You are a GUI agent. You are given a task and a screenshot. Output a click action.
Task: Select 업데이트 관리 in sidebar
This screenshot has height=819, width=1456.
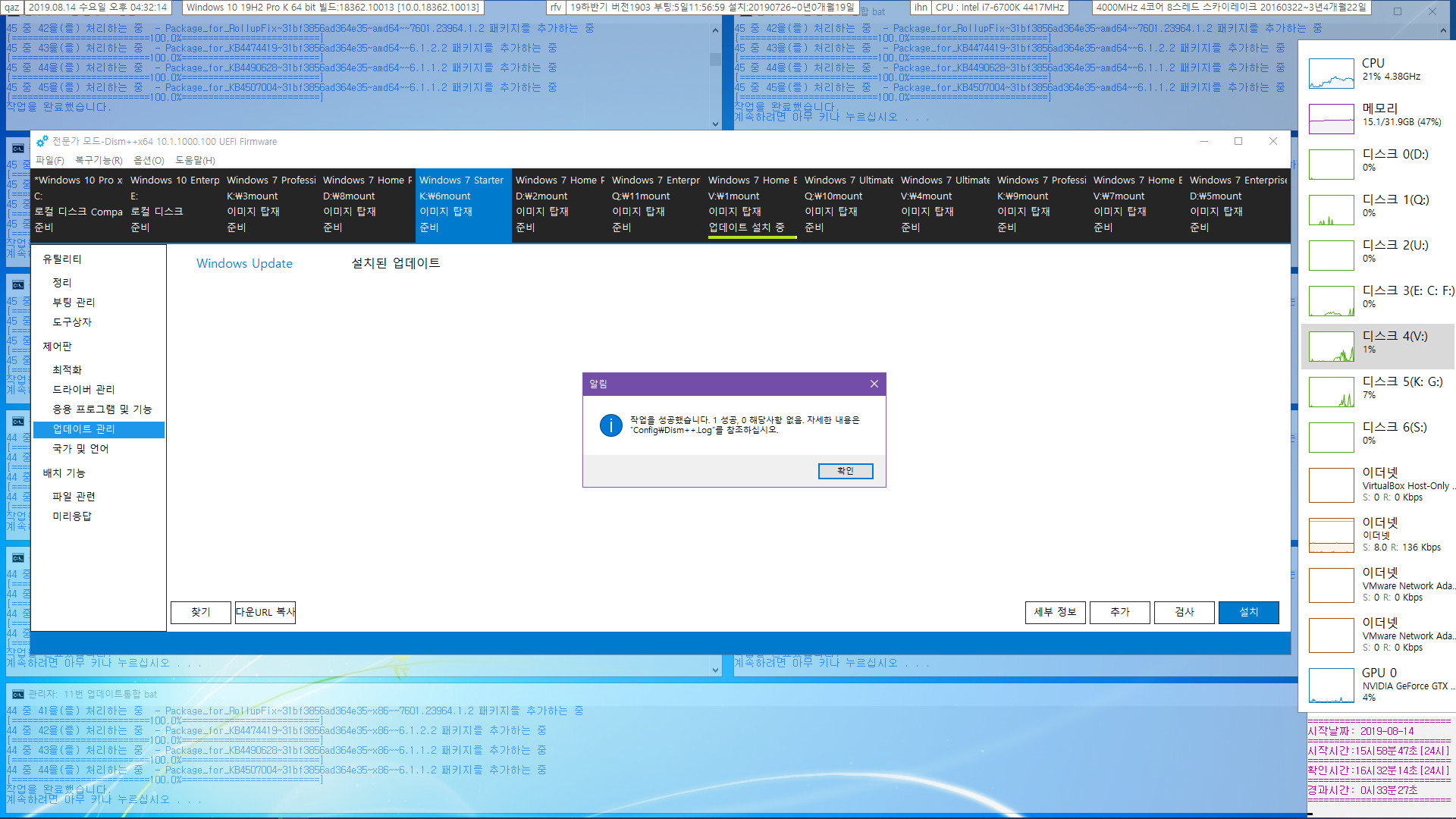[99, 429]
